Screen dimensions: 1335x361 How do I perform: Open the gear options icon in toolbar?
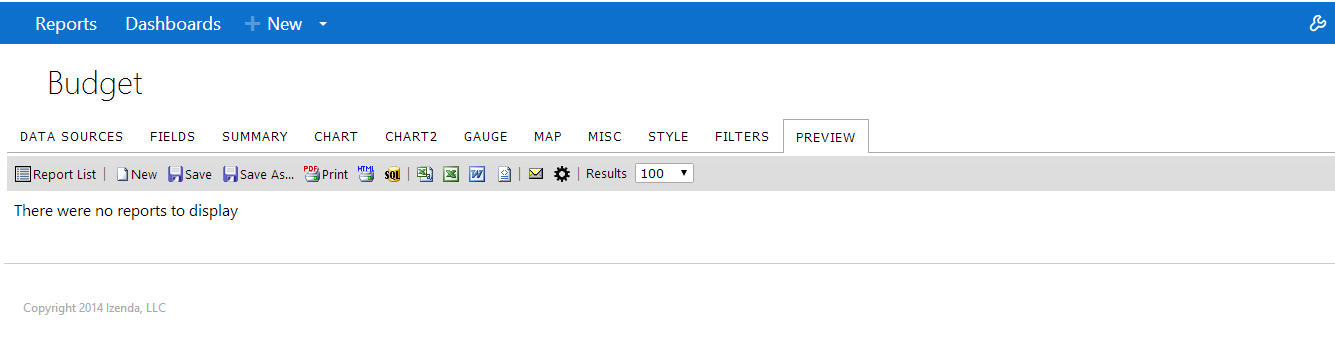(x=562, y=174)
